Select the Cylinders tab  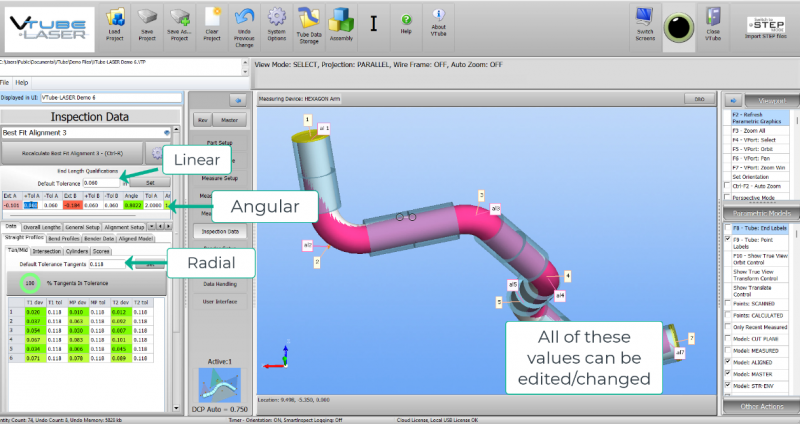click(77, 251)
